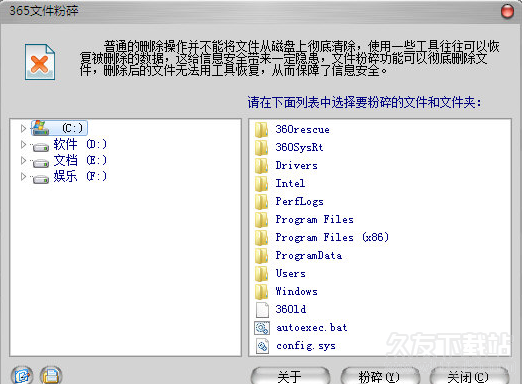Screen dimensions: 522x384
Task: Select the Intel folder icon
Action: (261, 184)
